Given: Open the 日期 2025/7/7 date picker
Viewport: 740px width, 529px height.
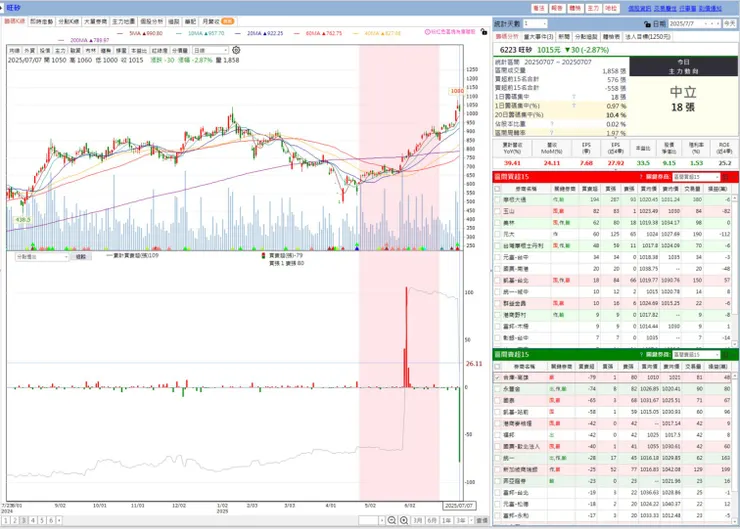Looking at the screenshot, I should (695, 24).
